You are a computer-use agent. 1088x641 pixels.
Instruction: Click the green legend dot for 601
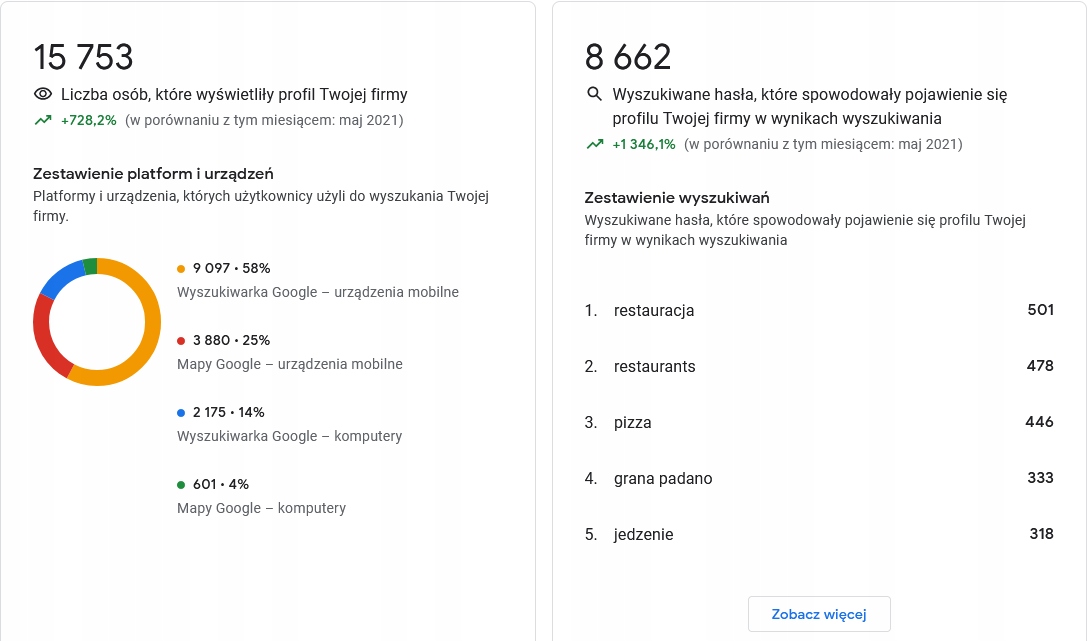(181, 484)
